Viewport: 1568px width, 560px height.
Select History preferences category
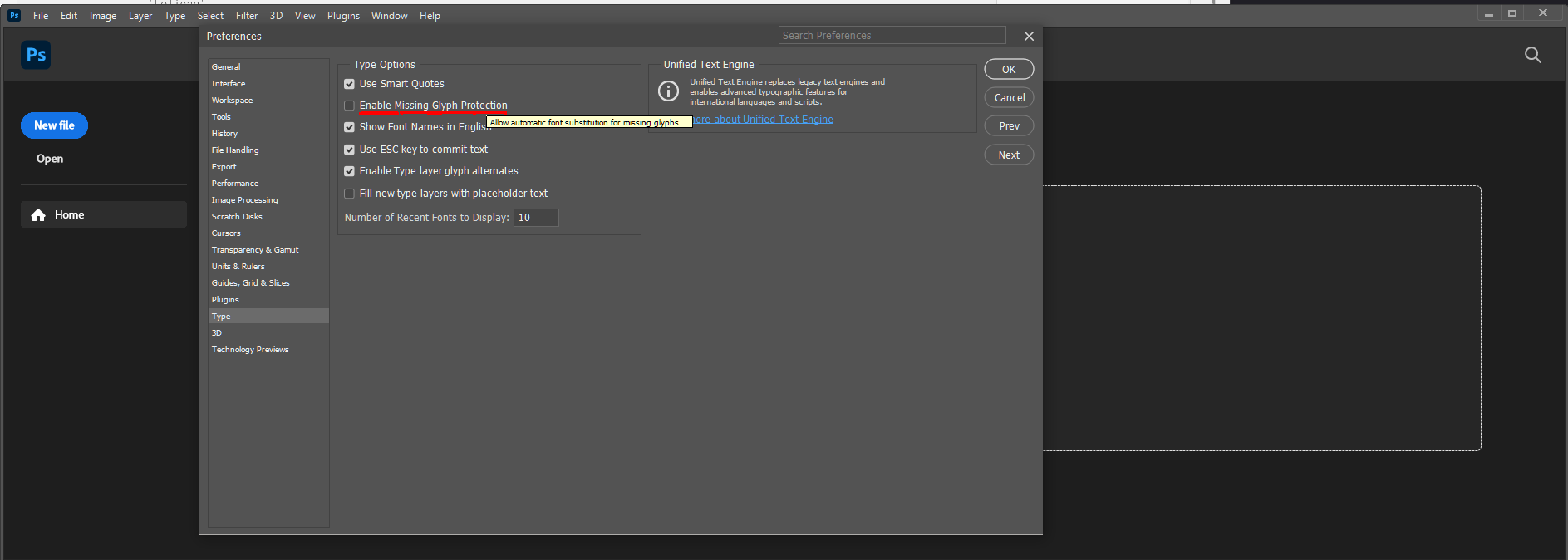pos(268,134)
